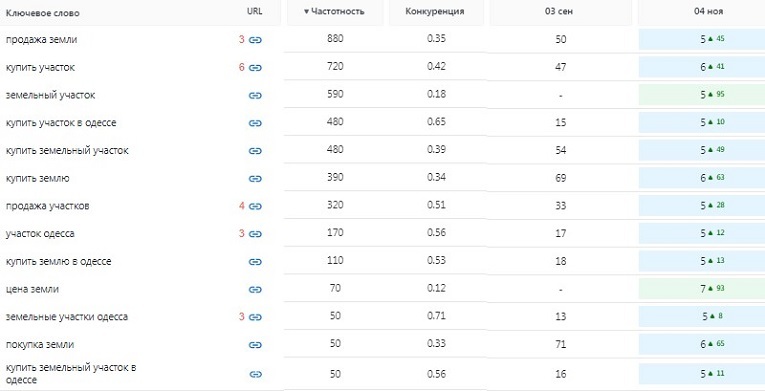Open link icon for покупка земли
This screenshot has width=765, height=391.
coord(255,345)
